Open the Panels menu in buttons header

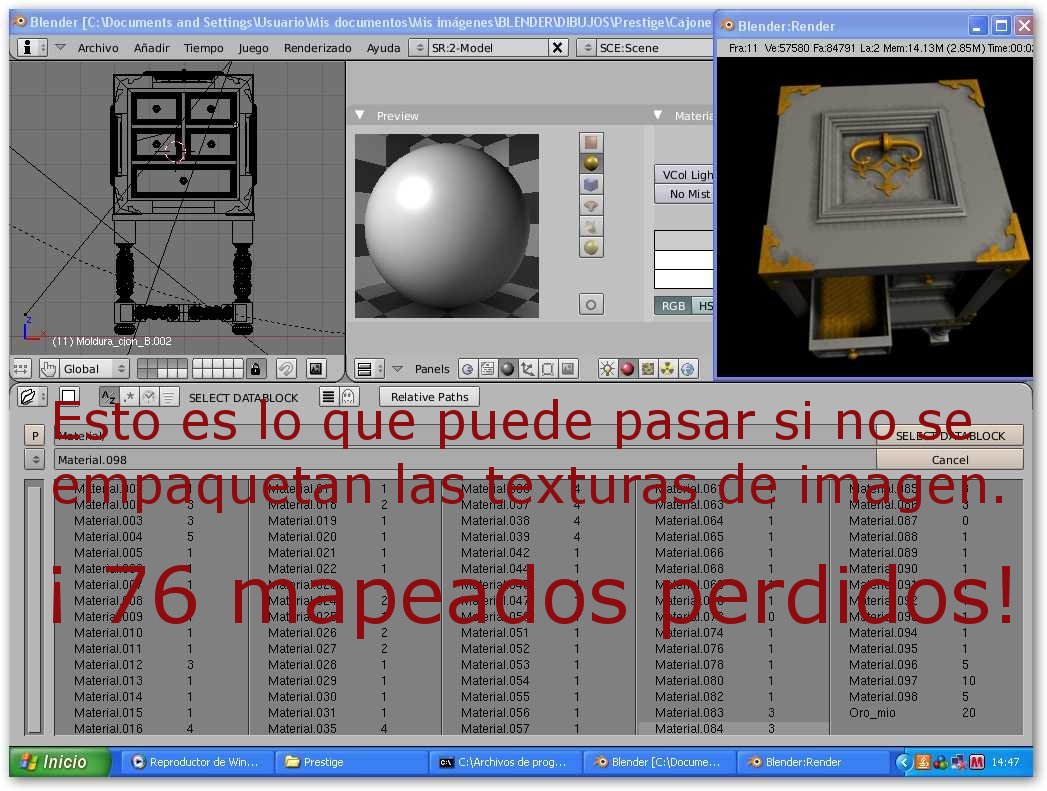coord(432,369)
